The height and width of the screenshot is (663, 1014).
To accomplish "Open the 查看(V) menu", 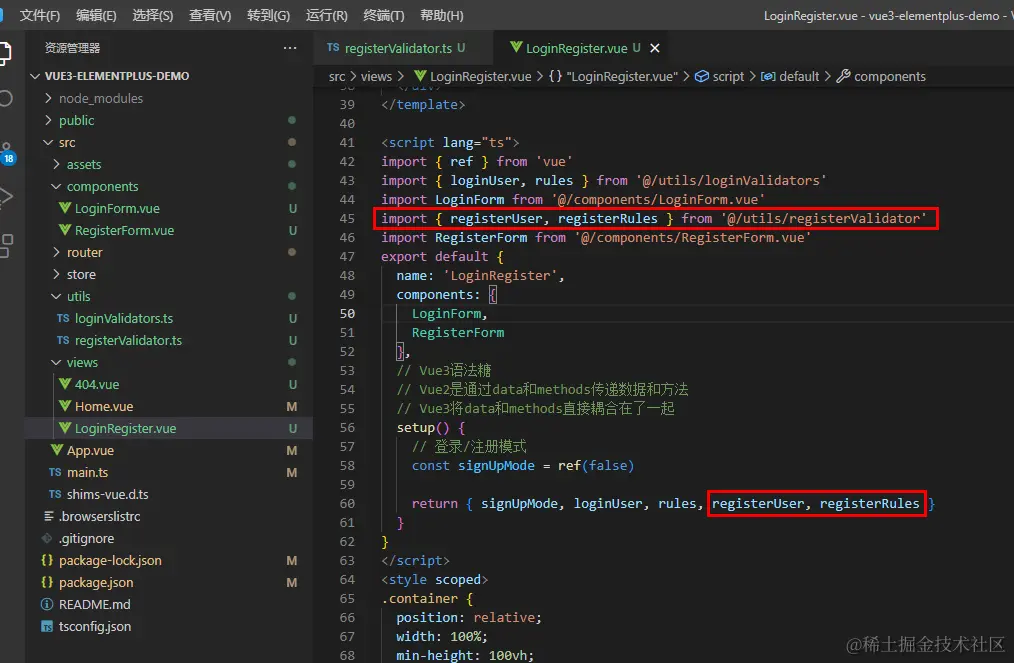I will coord(210,16).
